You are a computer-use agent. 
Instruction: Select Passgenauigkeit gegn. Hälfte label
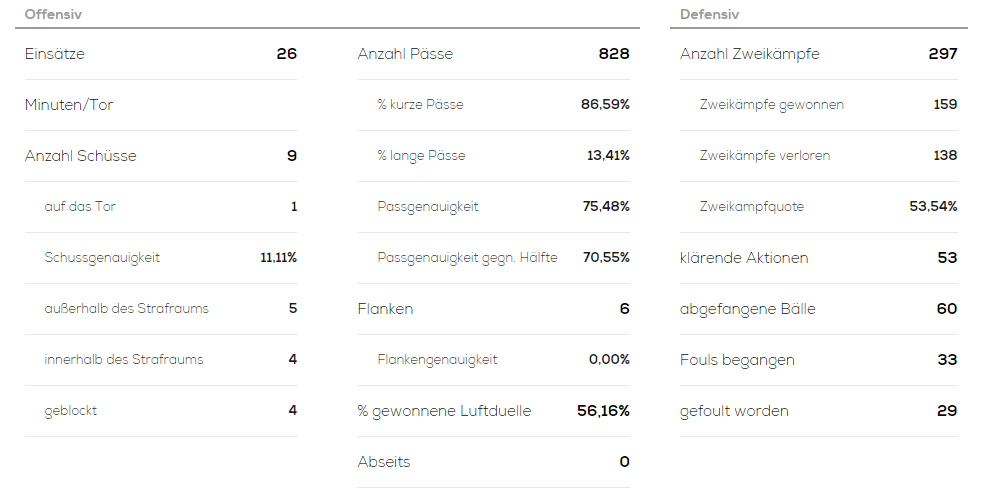coord(467,257)
